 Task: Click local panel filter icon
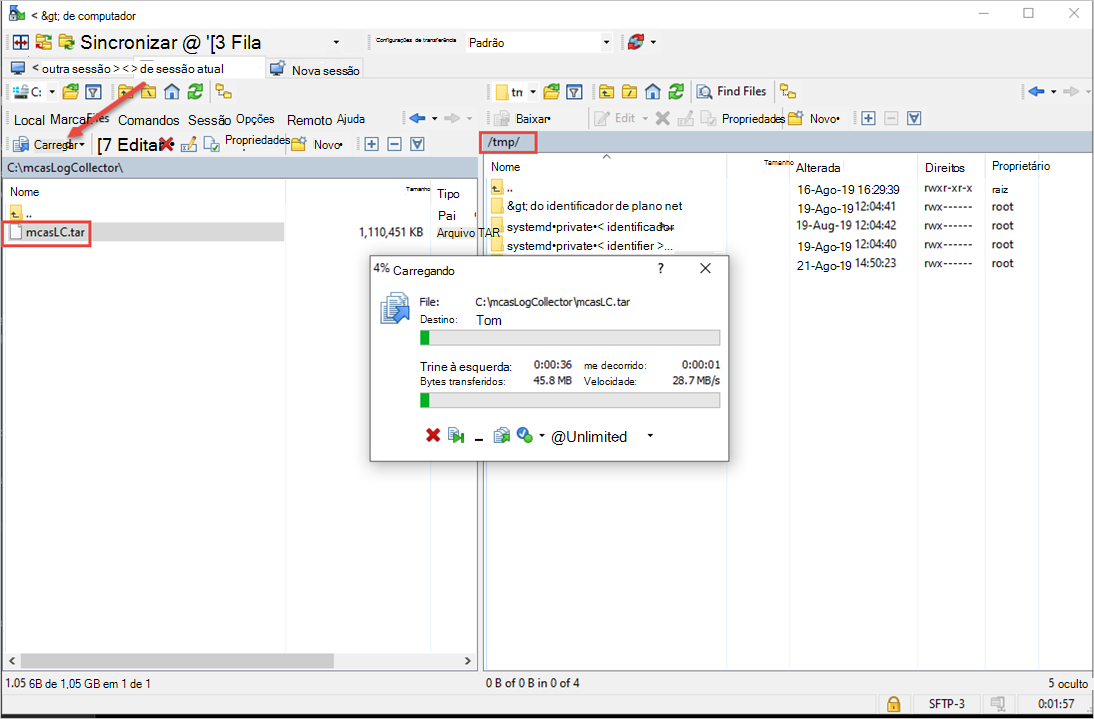[x=93, y=92]
